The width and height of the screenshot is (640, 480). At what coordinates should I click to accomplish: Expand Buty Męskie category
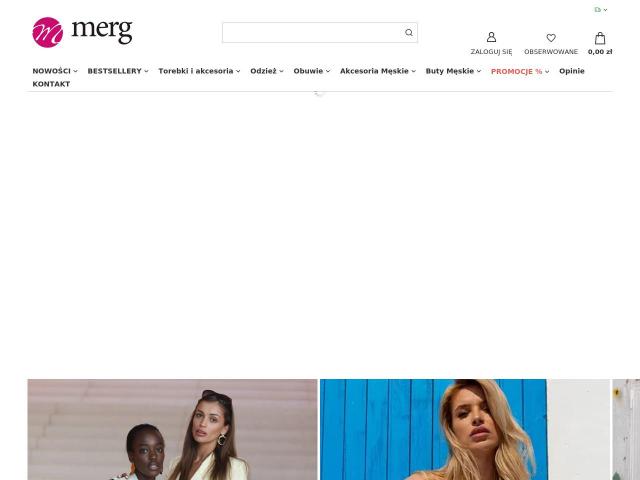[x=453, y=71]
